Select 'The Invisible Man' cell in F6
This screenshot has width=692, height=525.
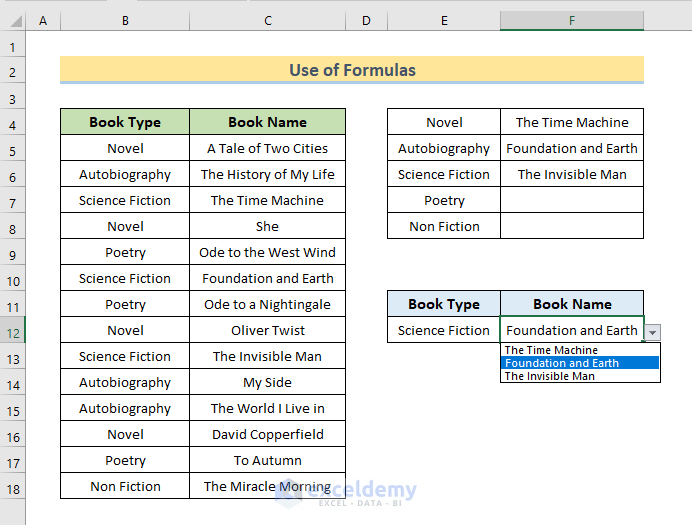(572, 174)
